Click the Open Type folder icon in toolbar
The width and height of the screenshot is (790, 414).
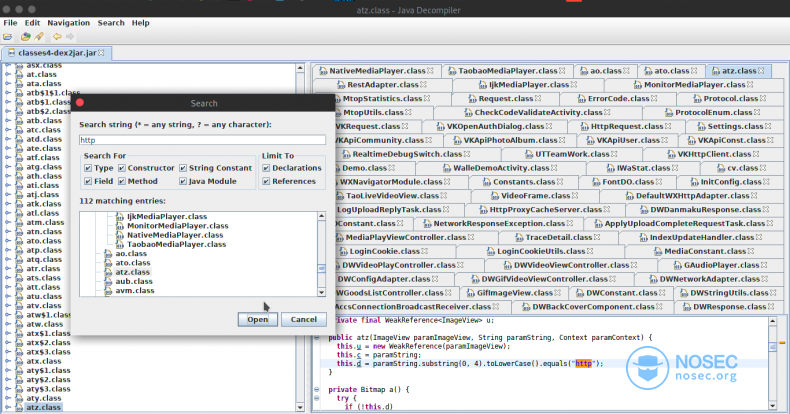coord(25,36)
